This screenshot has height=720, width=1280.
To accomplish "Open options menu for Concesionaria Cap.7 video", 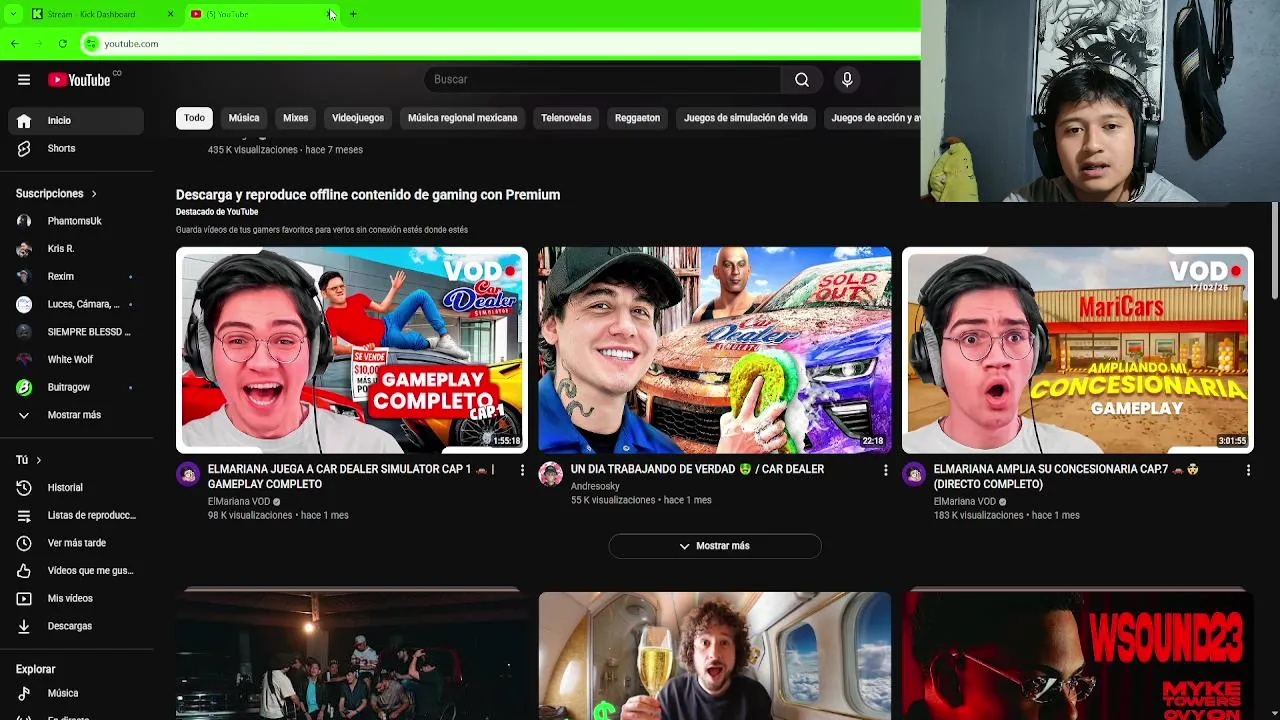I will tap(1248, 470).
